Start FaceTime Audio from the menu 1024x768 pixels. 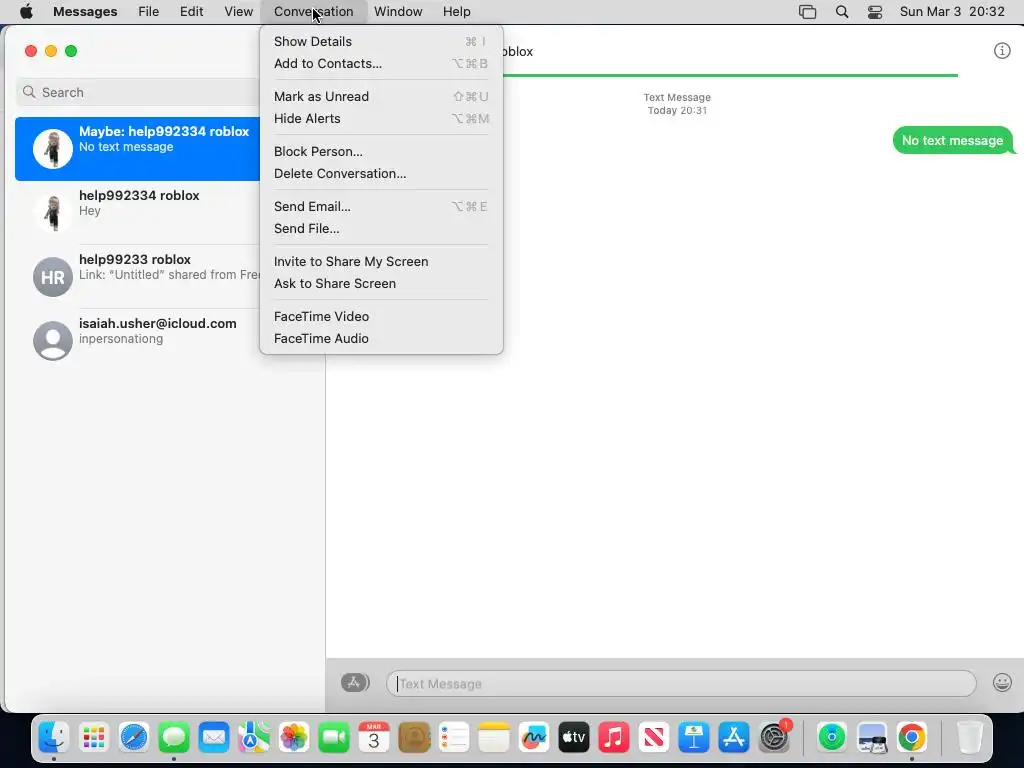tap(381, 338)
